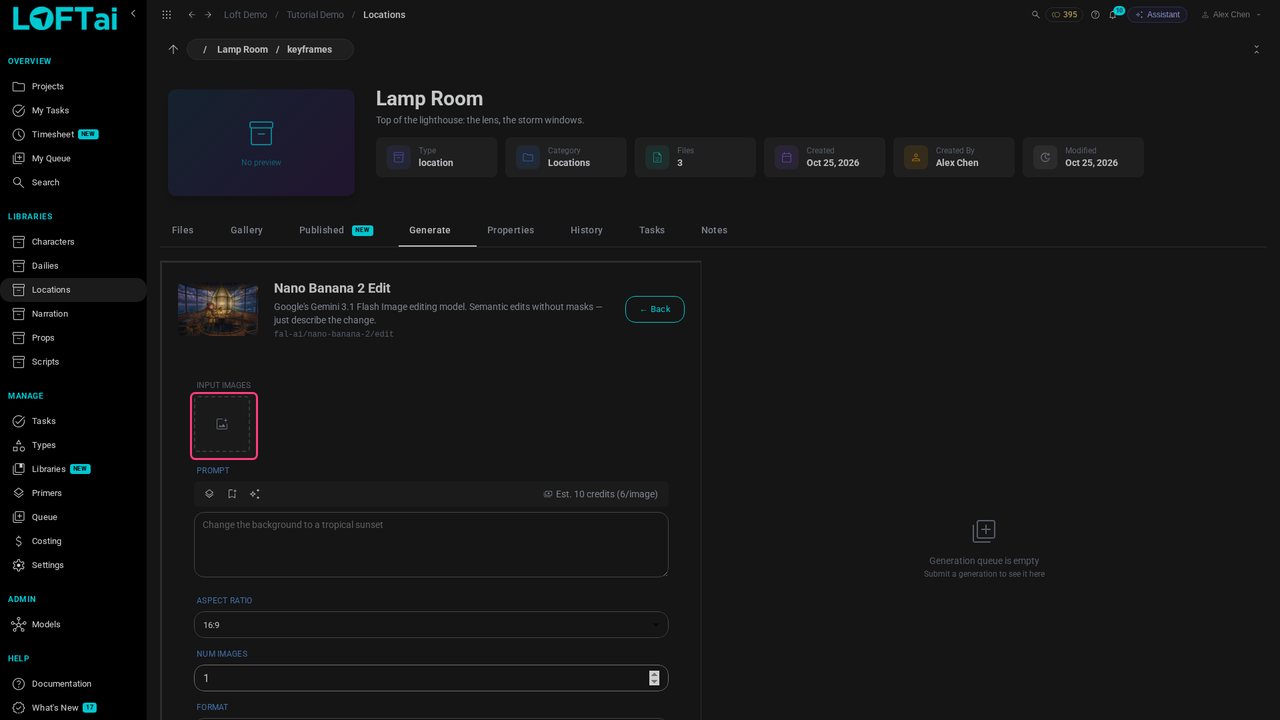Open the Assistant button
Viewport: 1280px width, 720px height.
[1157, 15]
